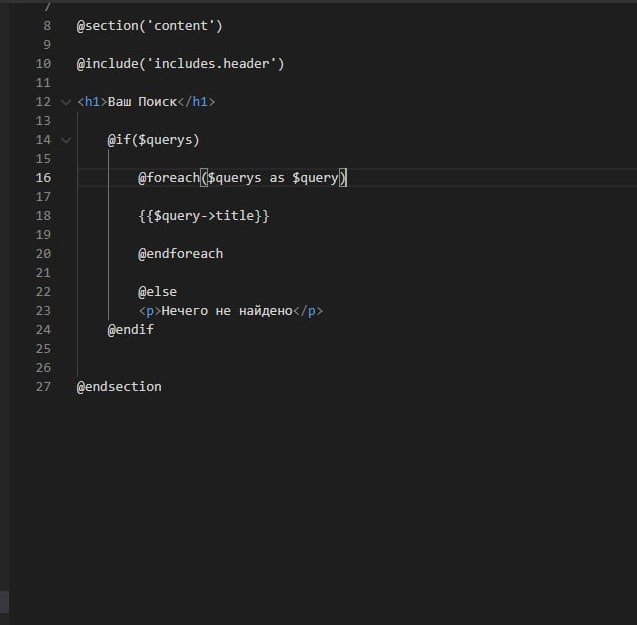
Task: Click '$query' variable before the closing bracket
Action: click(x=316, y=178)
